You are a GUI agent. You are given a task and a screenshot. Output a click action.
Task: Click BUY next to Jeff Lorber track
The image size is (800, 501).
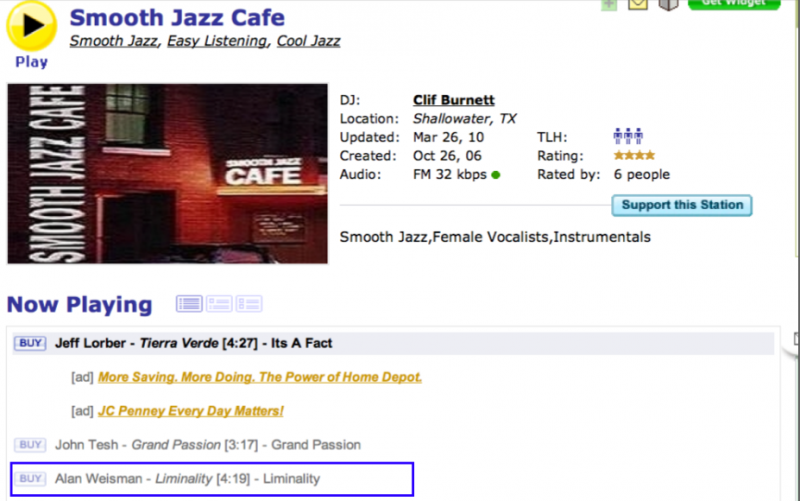[30, 343]
